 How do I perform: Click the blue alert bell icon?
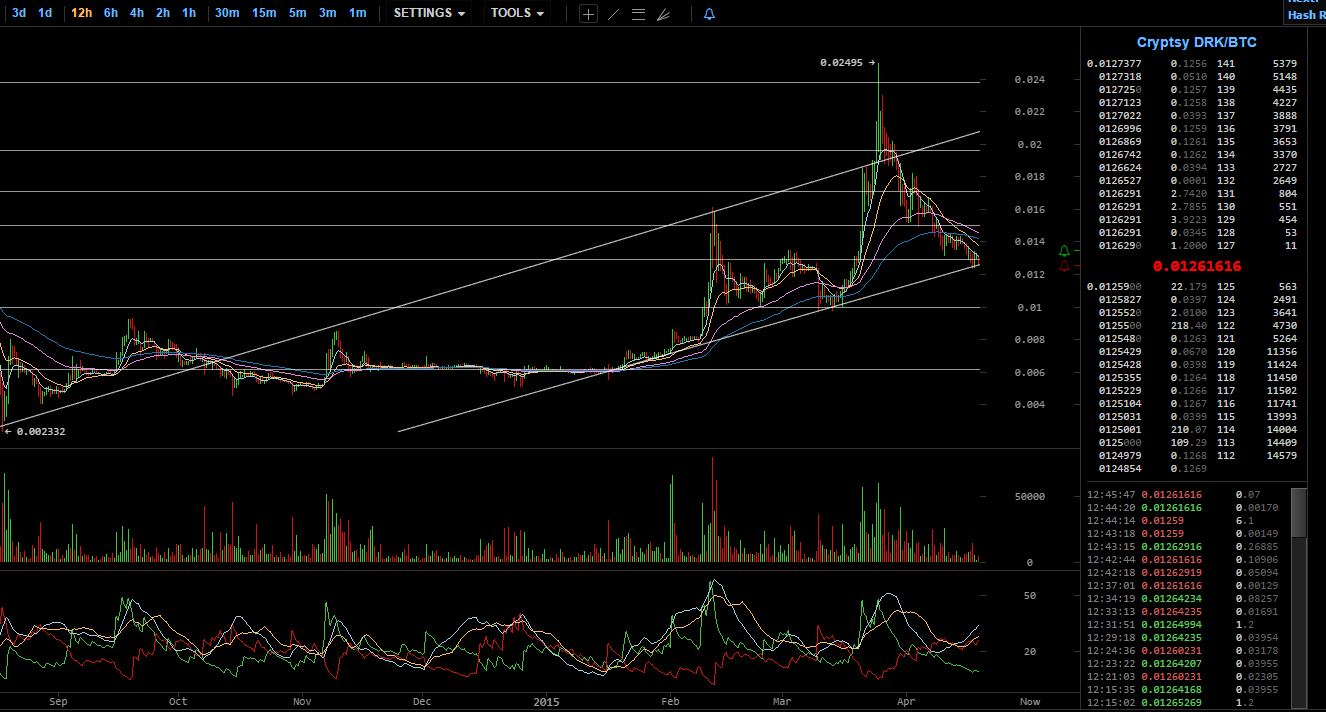709,14
